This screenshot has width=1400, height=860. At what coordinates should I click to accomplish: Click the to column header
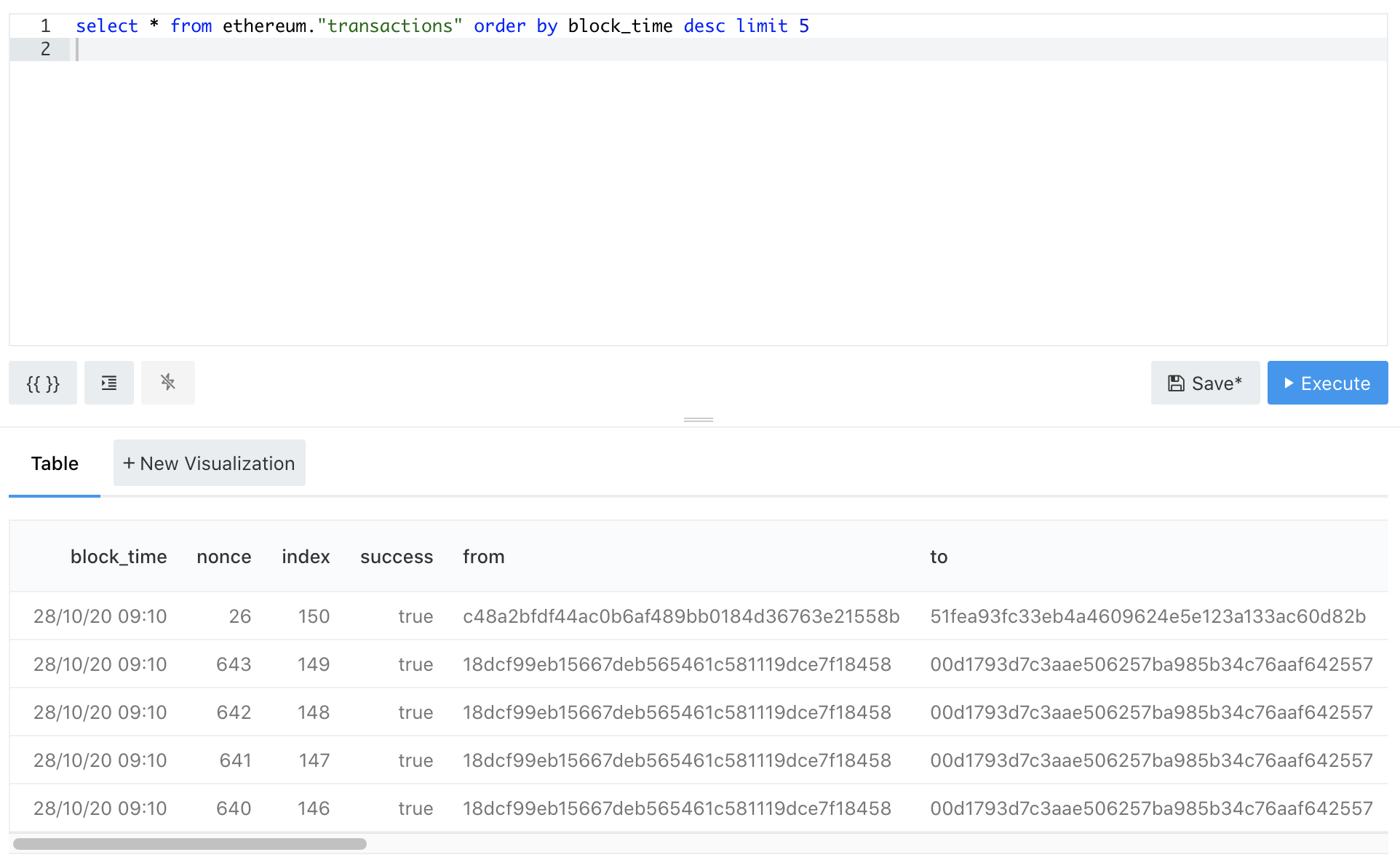click(939, 557)
